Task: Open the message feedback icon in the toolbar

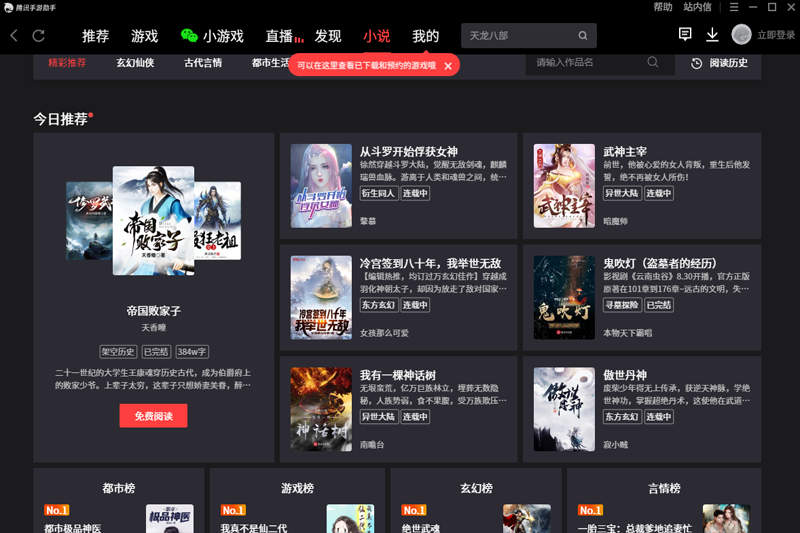Action: point(685,35)
